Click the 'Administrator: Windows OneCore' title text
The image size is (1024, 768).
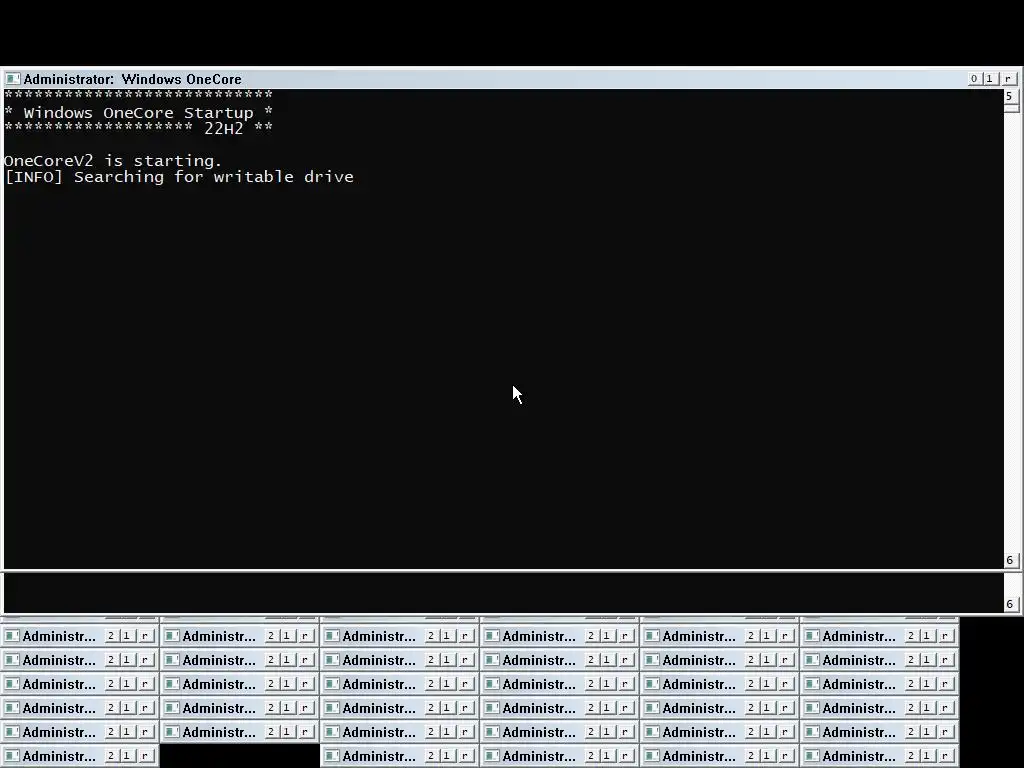click(x=133, y=79)
